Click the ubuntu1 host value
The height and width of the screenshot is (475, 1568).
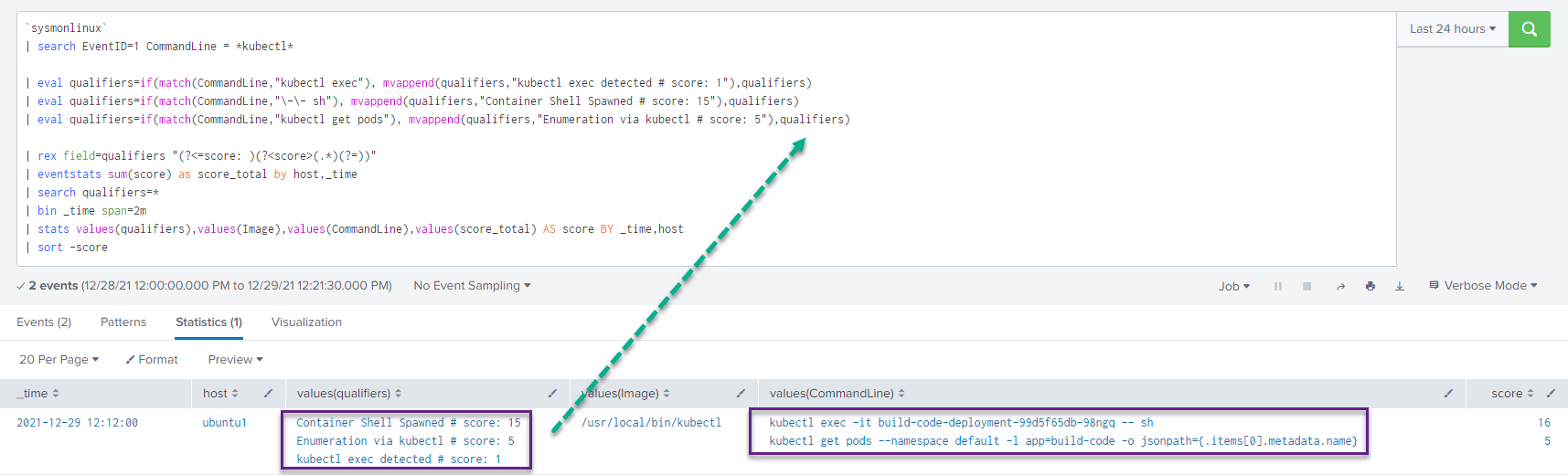pos(224,423)
